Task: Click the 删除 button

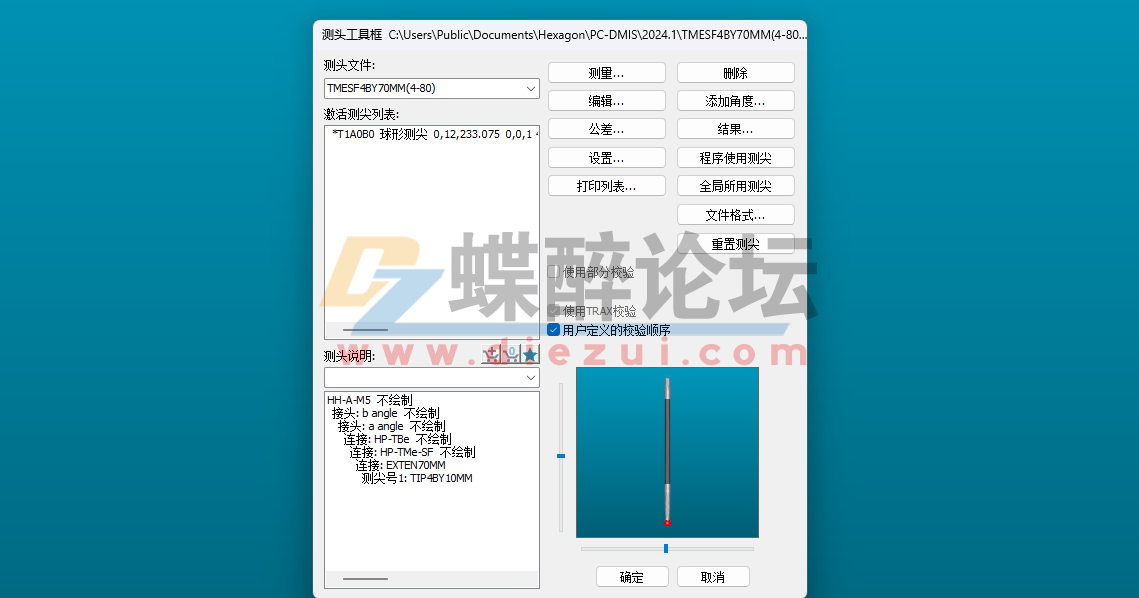Action: (735, 71)
